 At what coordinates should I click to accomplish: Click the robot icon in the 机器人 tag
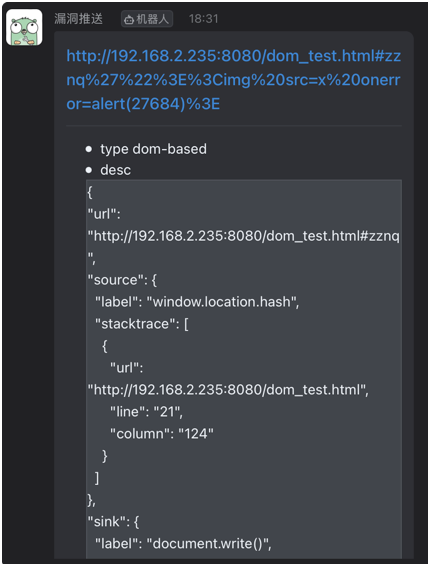tap(129, 19)
